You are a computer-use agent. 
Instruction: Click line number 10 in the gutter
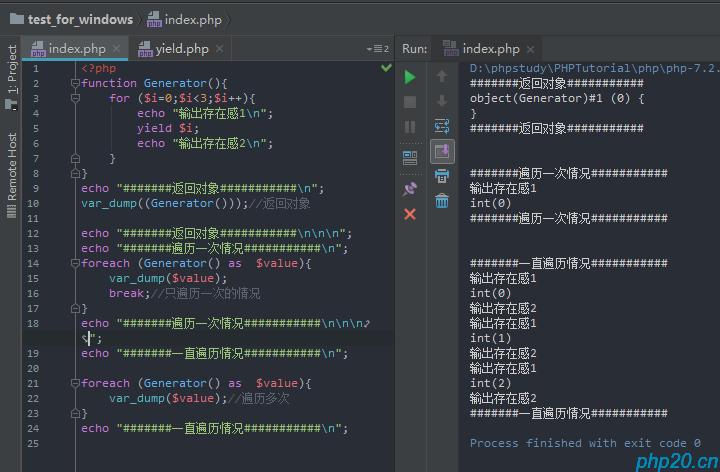pyautogui.click(x=33, y=203)
